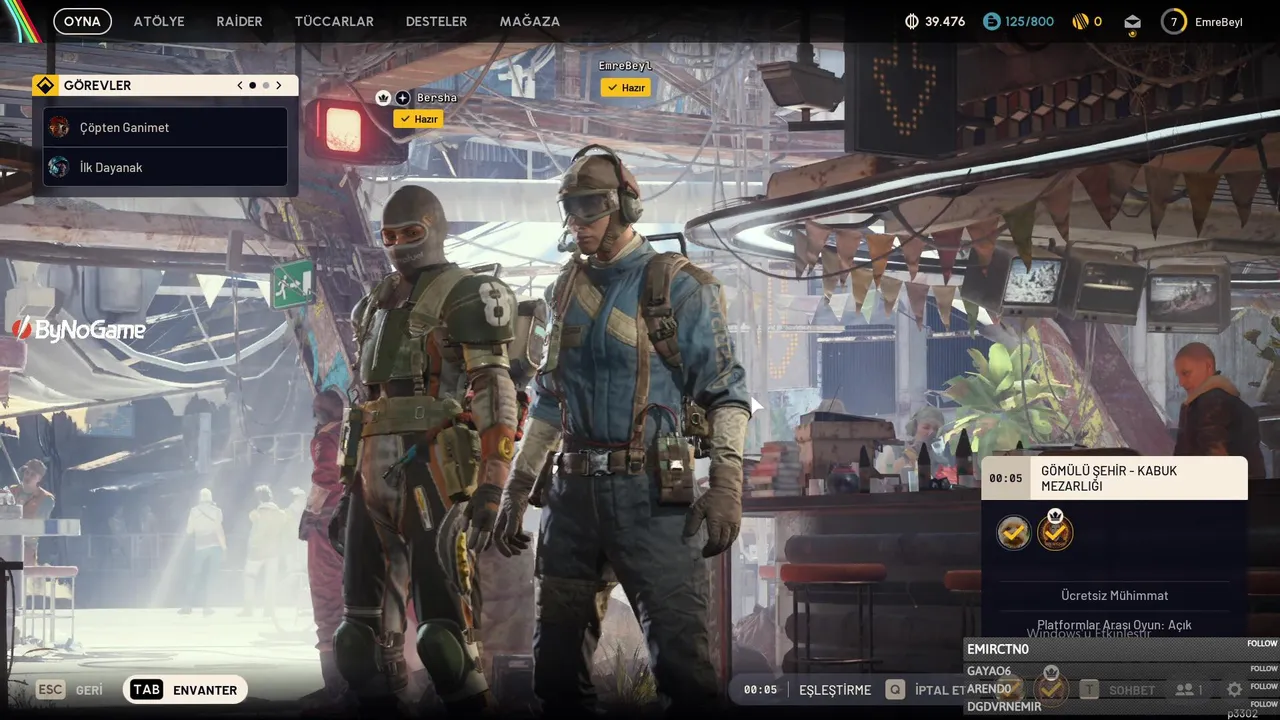Click the Ücretsiz Mühimmat option
The height and width of the screenshot is (720, 1280).
point(1115,595)
